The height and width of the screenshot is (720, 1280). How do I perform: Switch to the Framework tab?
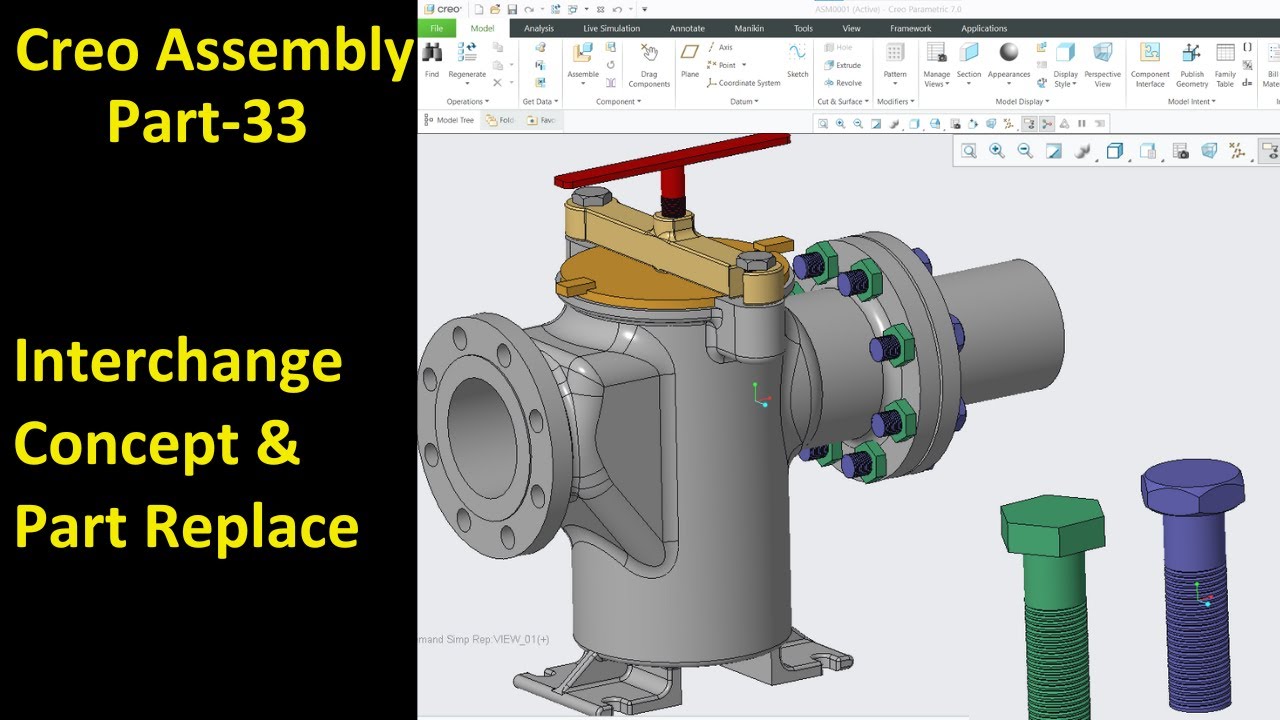910,28
